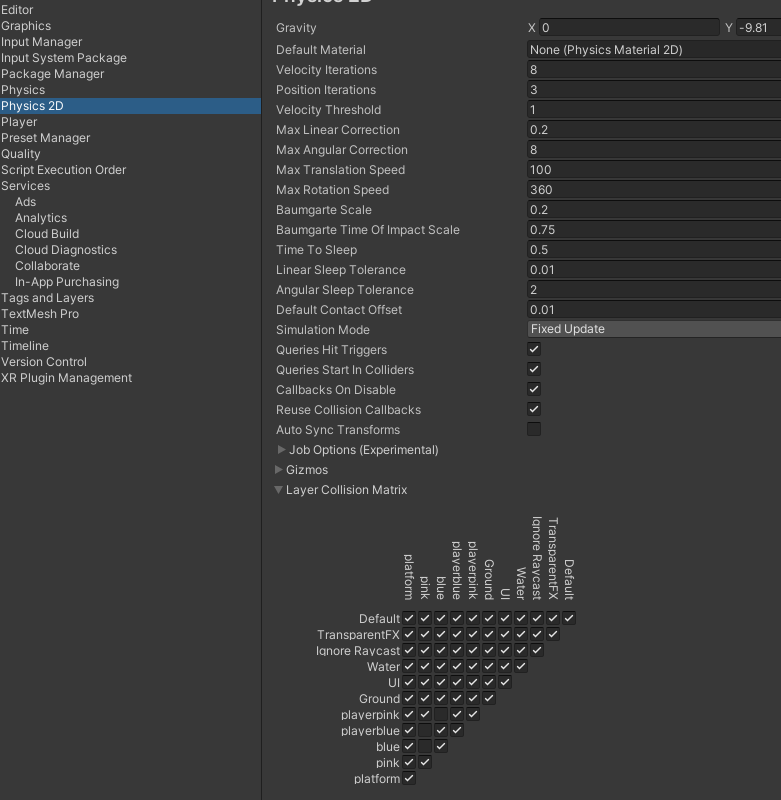
Task: Enable playerpink row, blue column collision checkbox
Action: tap(441, 715)
